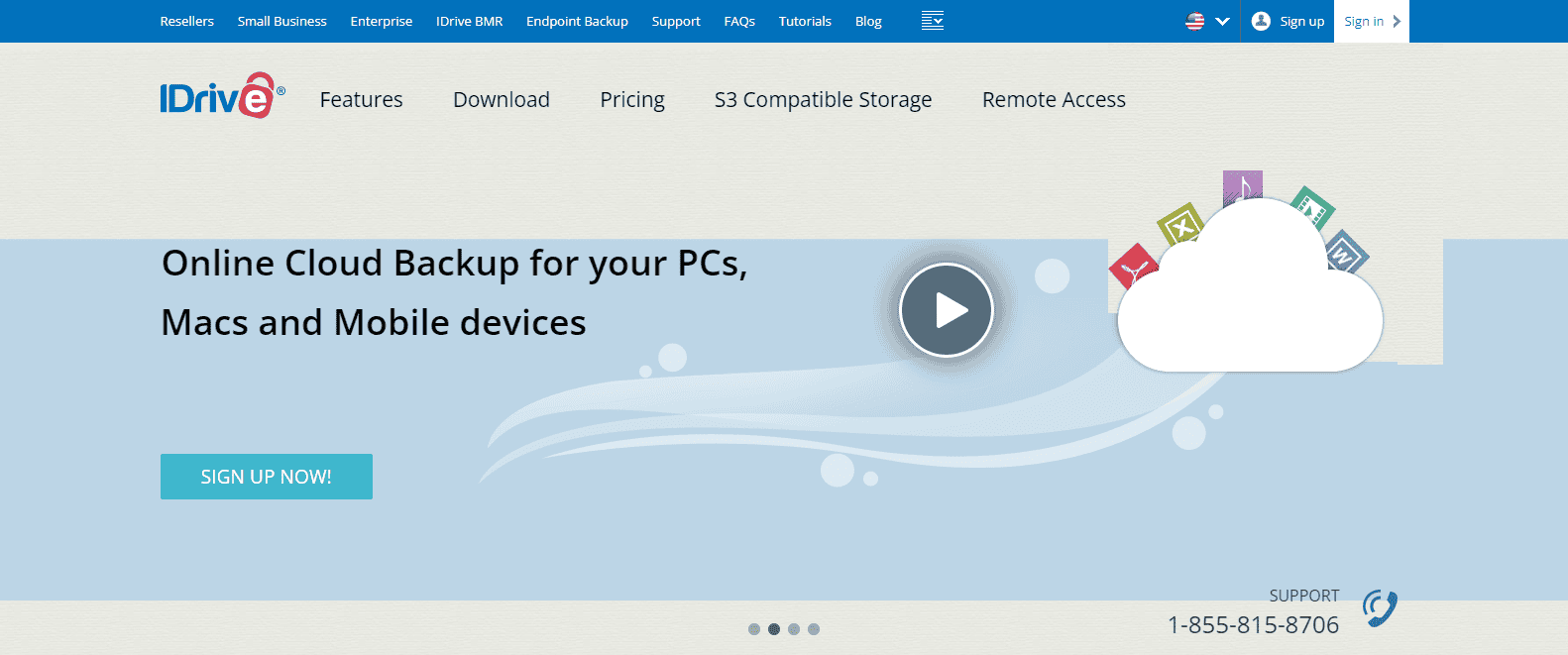Click the Excel file icon on the cloud

[1181, 226]
